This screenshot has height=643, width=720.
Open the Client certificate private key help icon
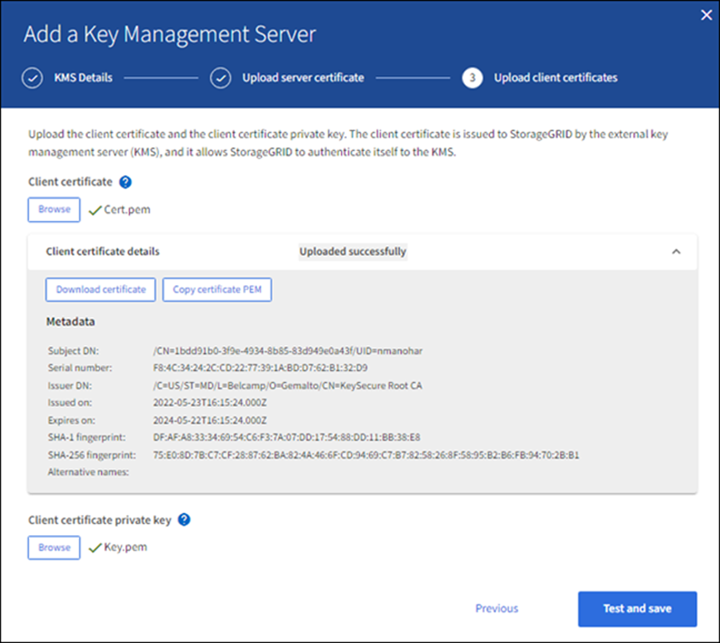[184, 520]
